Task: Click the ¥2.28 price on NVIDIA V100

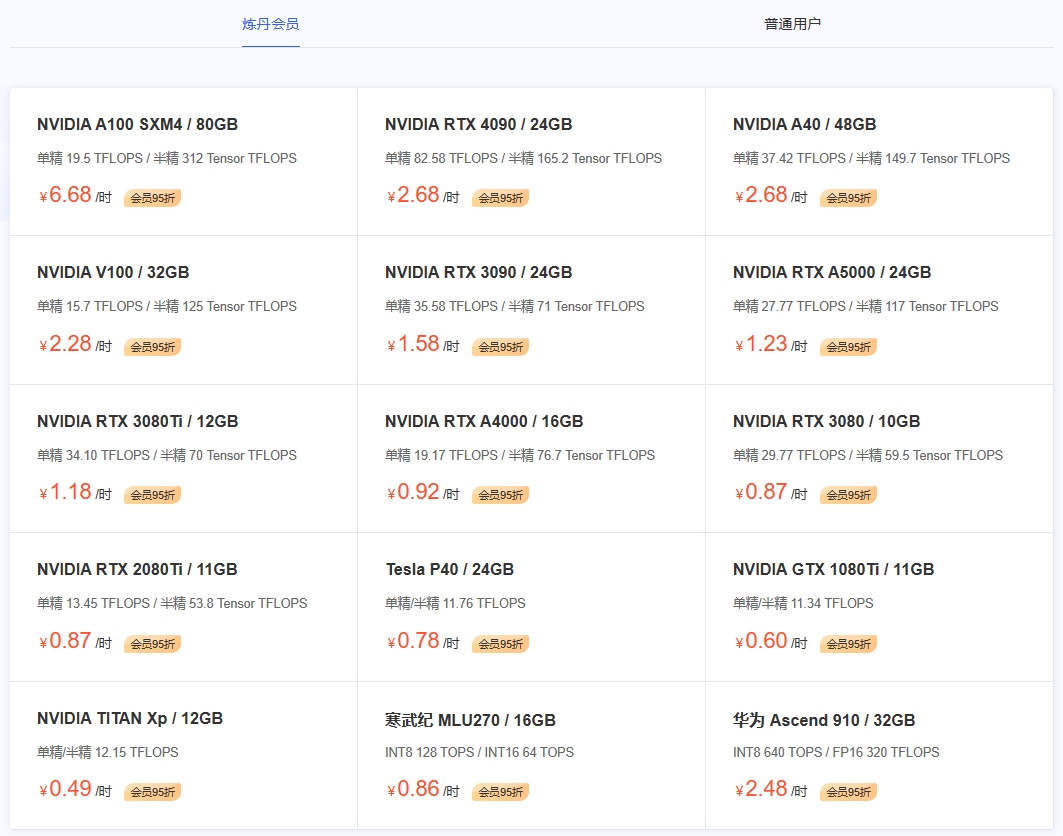Action: (65, 344)
